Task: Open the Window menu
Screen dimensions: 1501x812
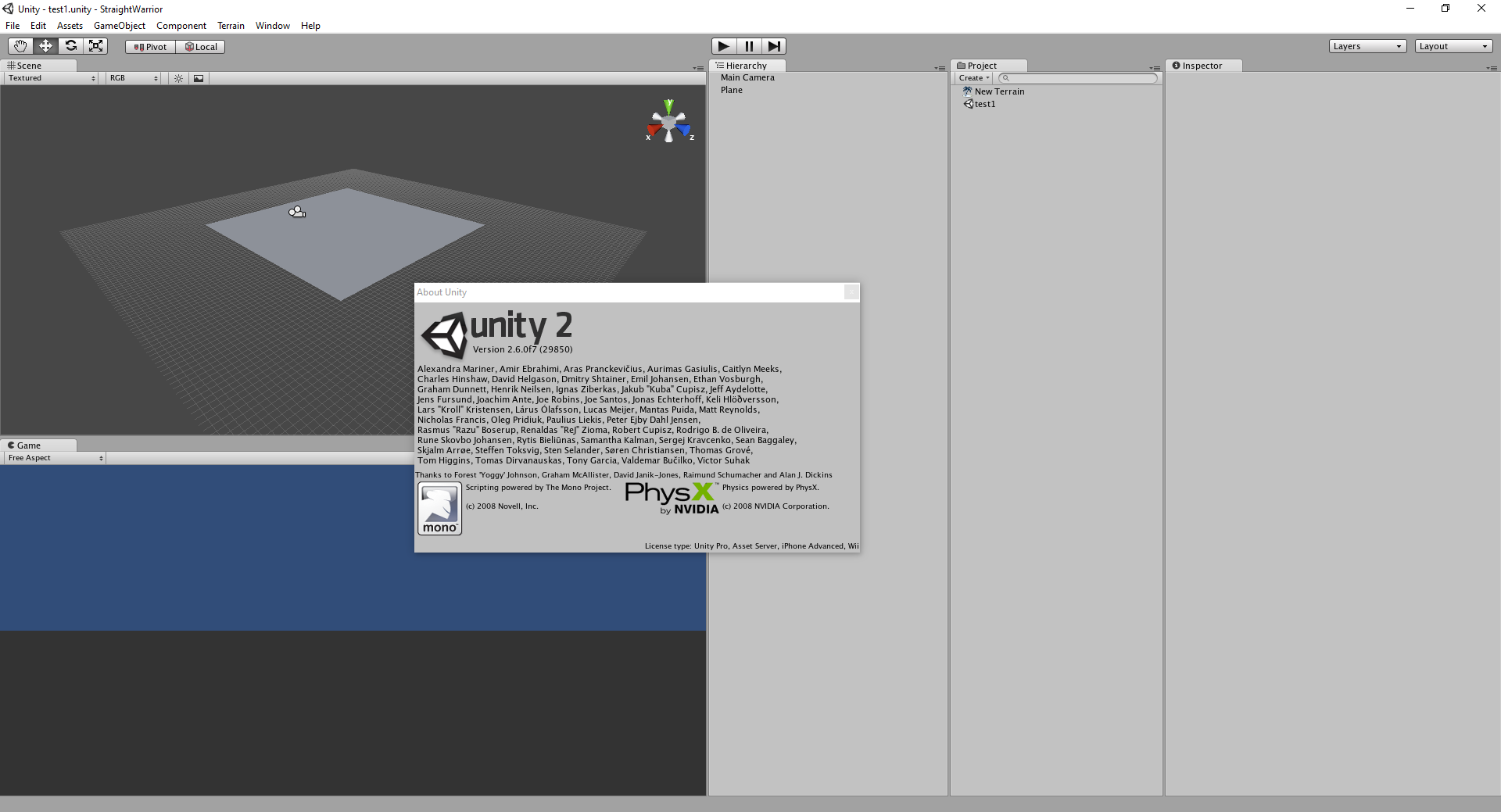Action: (x=273, y=26)
